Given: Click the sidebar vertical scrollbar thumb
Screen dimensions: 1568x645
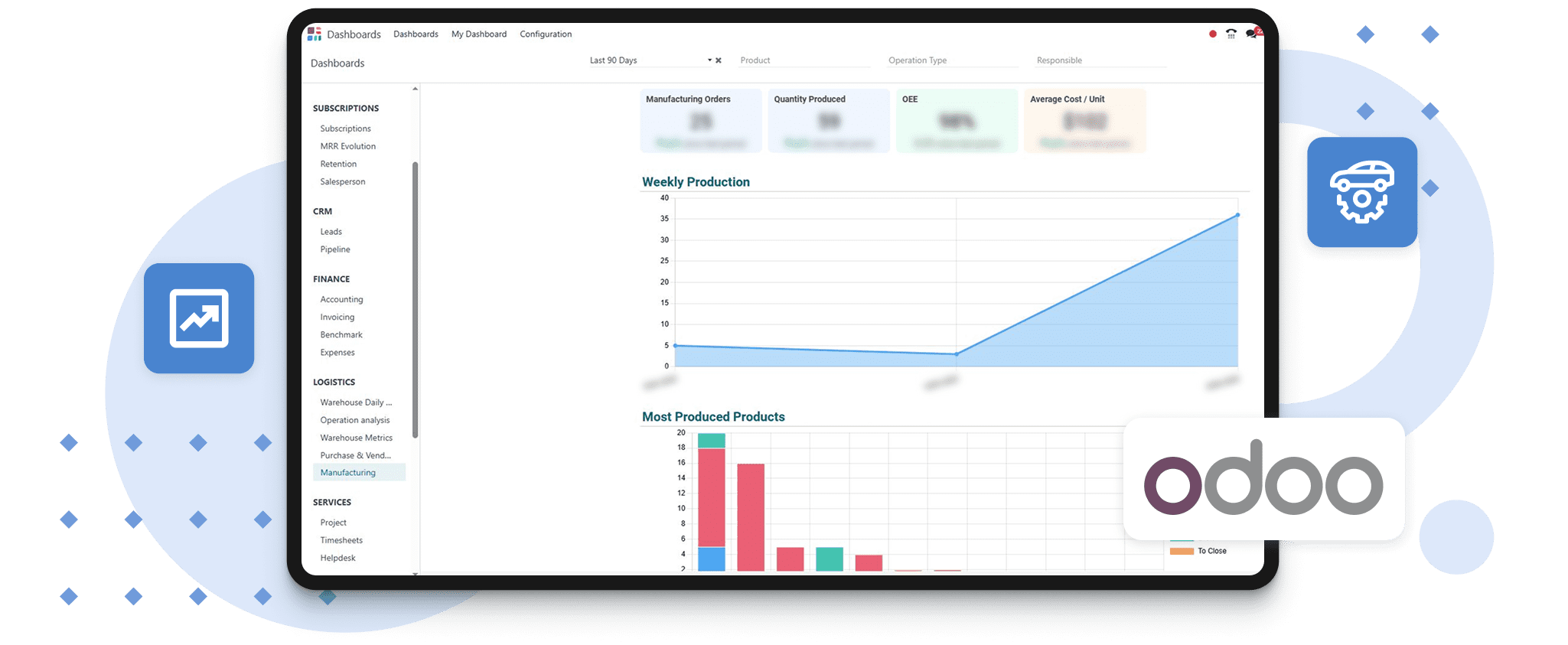Looking at the screenshot, I should pyautogui.click(x=416, y=298).
